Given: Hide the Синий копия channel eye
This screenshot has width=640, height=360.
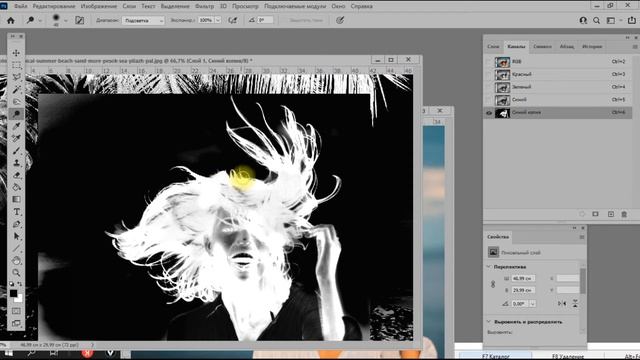Looking at the screenshot, I should point(489,113).
